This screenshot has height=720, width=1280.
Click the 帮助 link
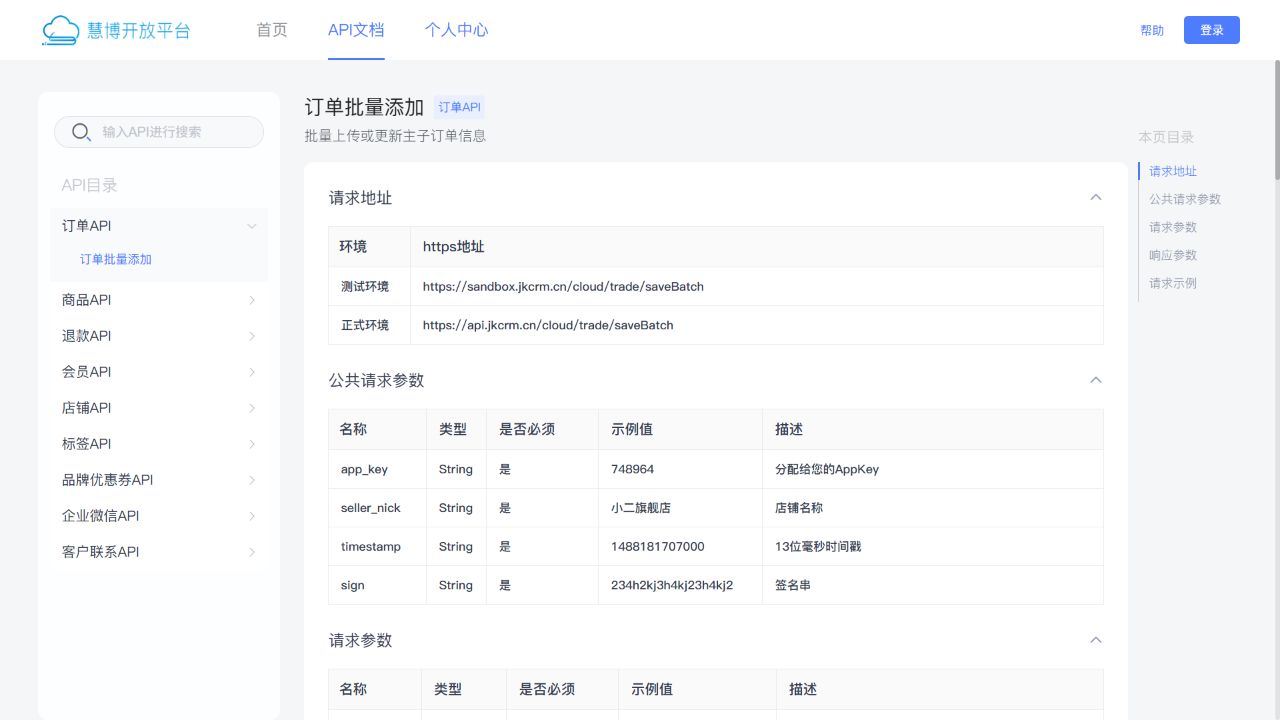click(1152, 31)
